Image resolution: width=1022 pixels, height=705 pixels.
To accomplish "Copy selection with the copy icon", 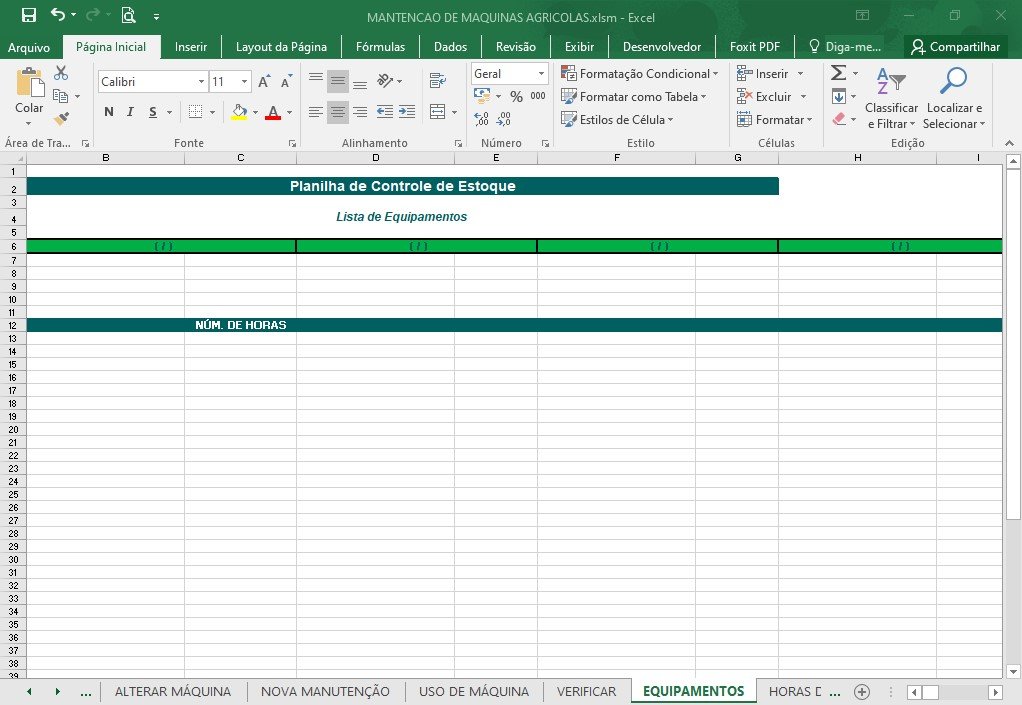I will point(61,96).
